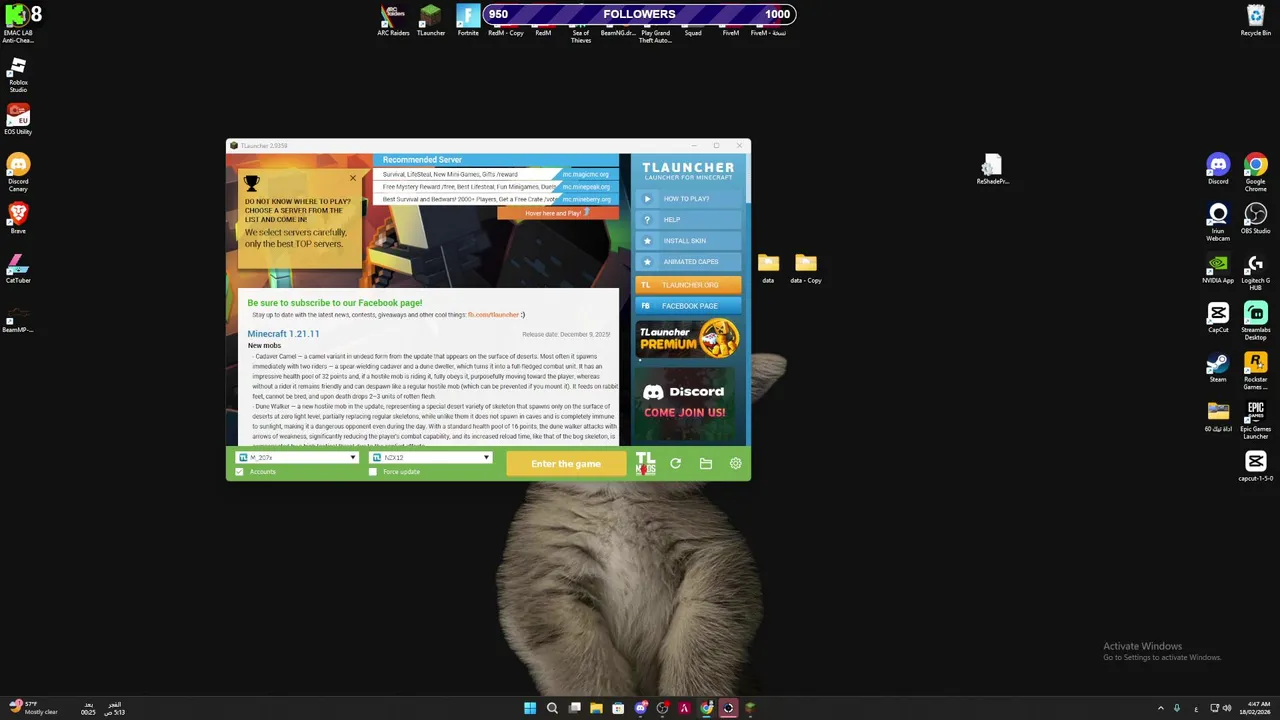Select the data - Copy desktop folder
Viewport: 1280px width, 720px height.
point(806,268)
